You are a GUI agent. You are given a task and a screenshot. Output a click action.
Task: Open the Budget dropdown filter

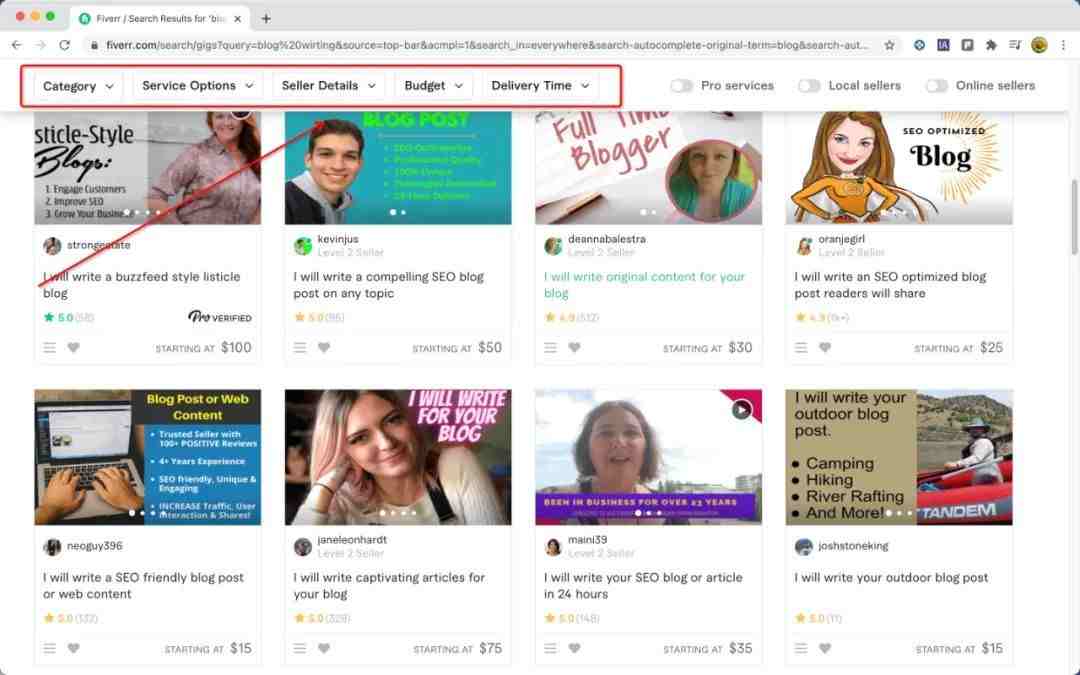coord(433,86)
